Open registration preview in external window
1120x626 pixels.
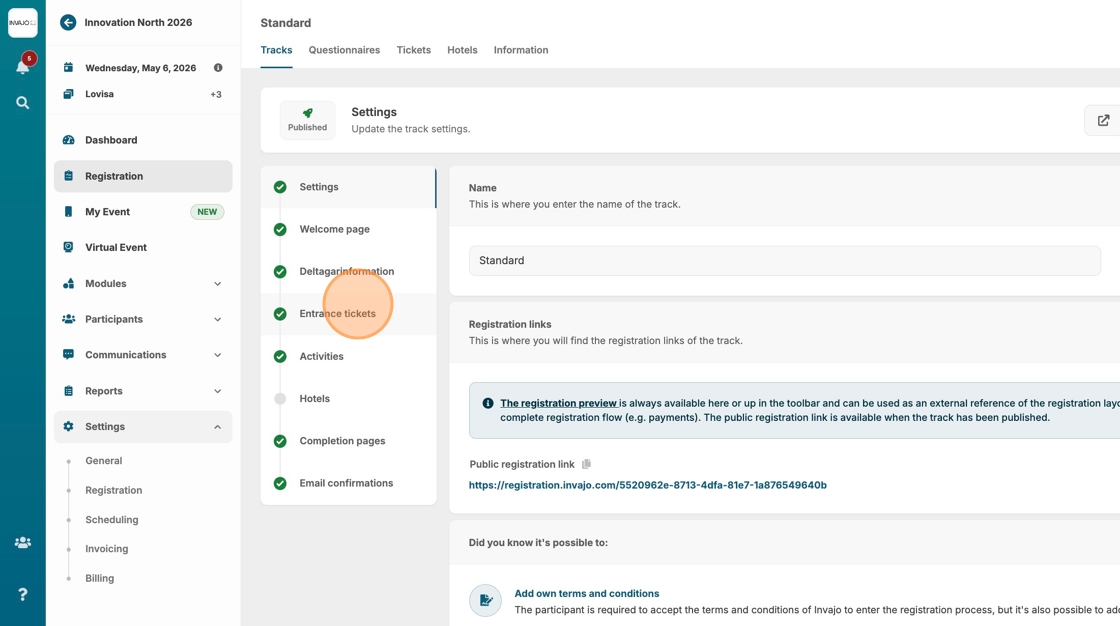click(x=1103, y=120)
